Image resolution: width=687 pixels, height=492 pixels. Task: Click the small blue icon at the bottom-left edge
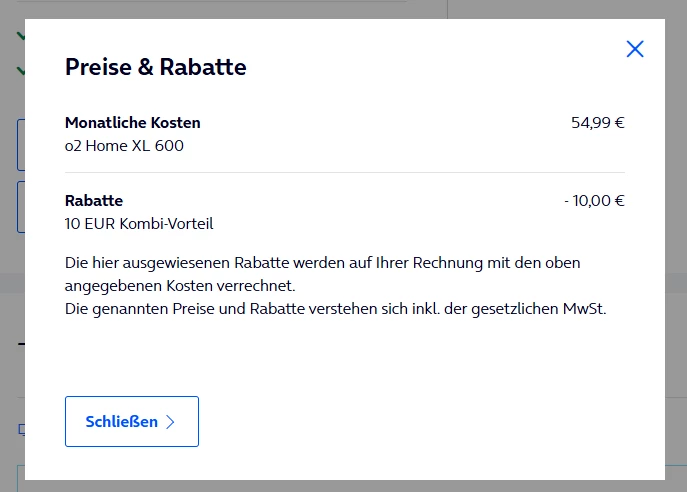pos(20,430)
